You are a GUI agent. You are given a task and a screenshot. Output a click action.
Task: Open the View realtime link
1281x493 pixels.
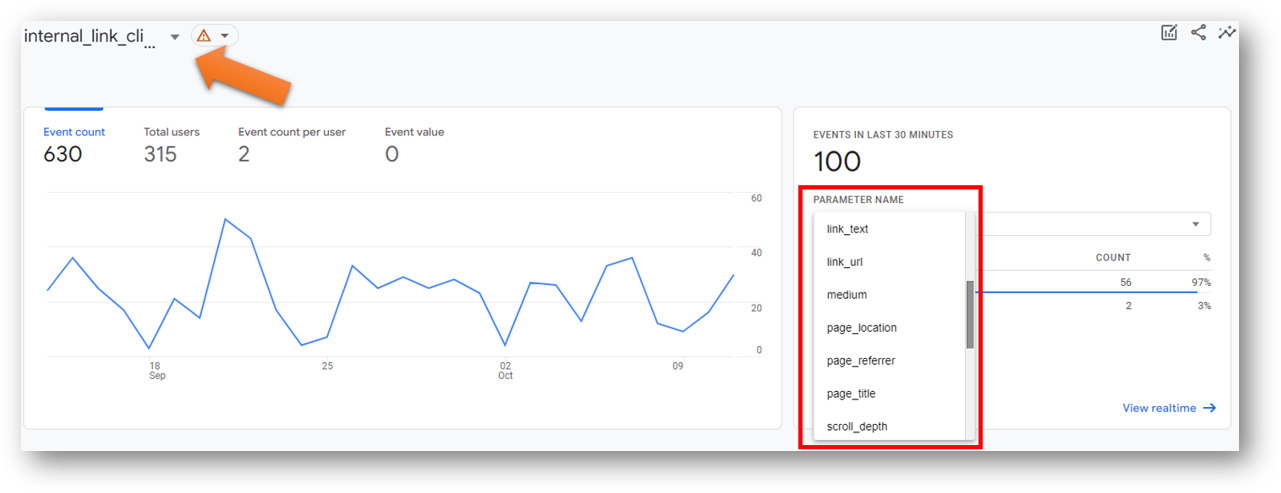click(1169, 408)
